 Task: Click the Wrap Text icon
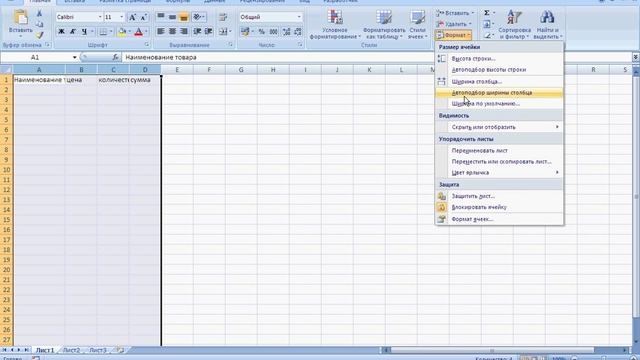pyautogui.click(x=223, y=17)
